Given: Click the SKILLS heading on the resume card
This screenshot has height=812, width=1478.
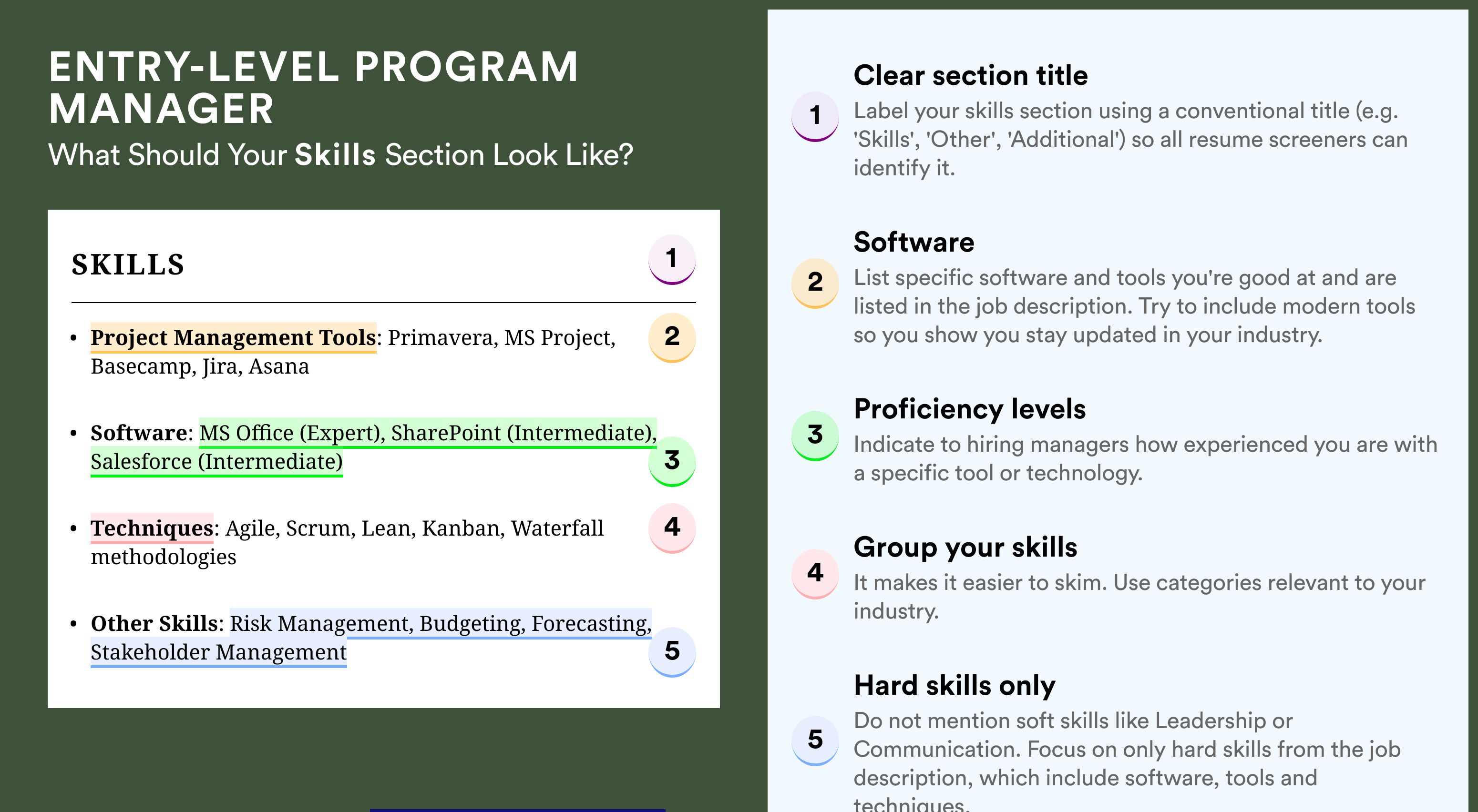Looking at the screenshot, I should click(x=128, y=265).
